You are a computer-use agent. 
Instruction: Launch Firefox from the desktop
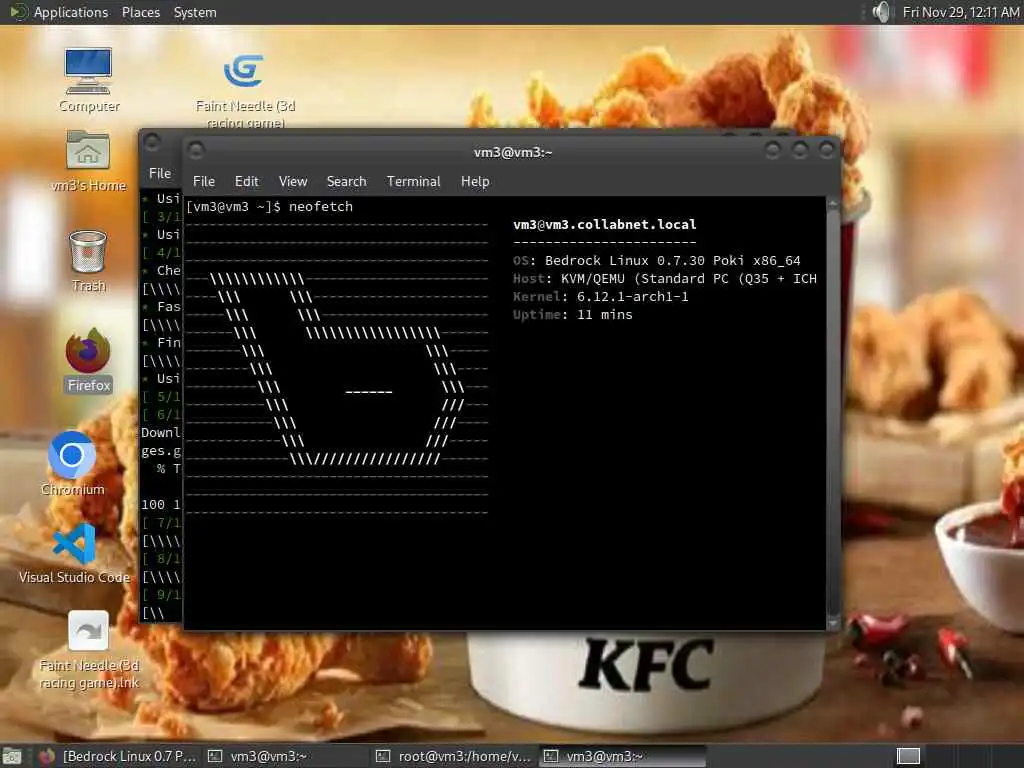[88, 360]
